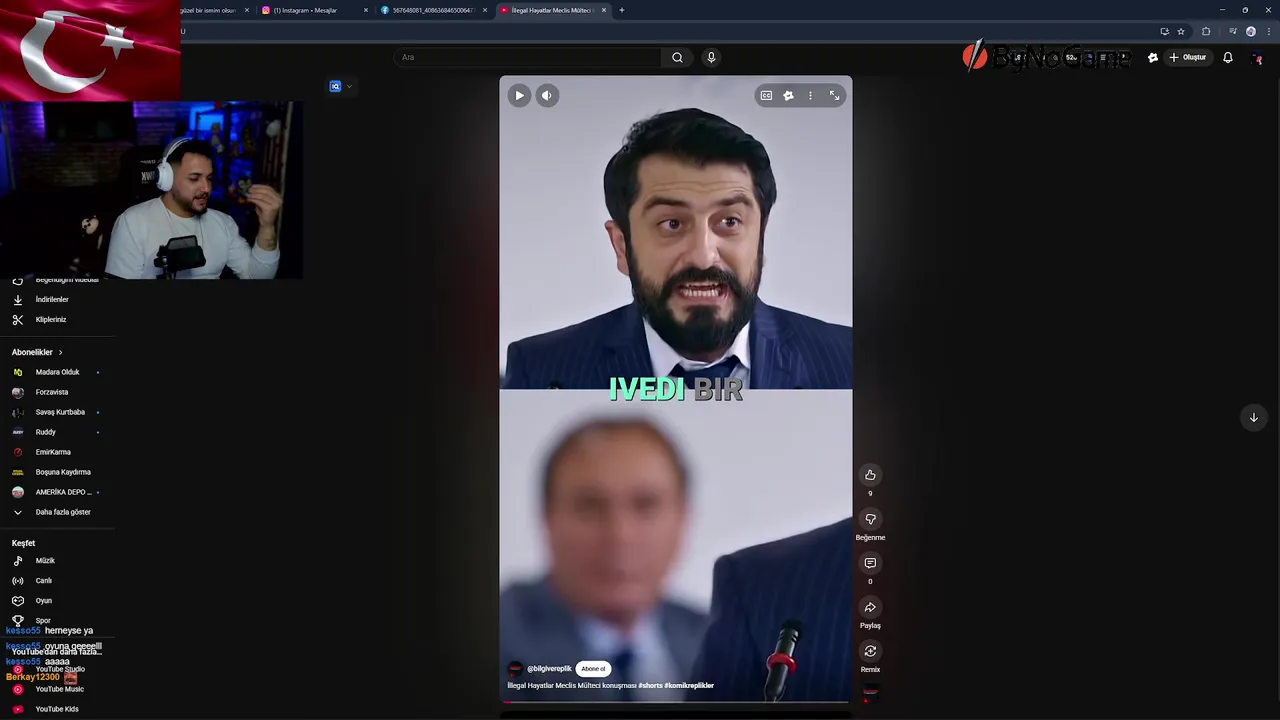Seek on the Short's progress bar
1280x720 pixels.
pos(676,702)
